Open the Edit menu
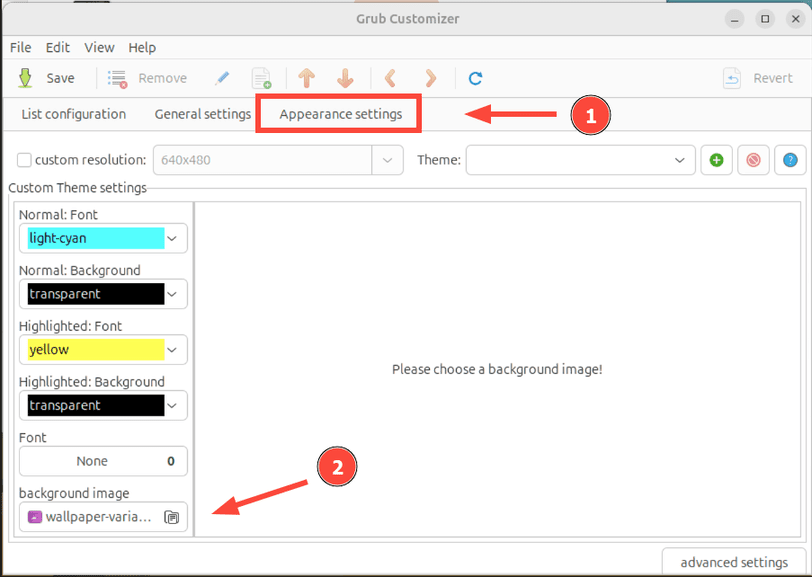Image resolution: width=812 pixels, height=577 pixels. click(57, 47)
